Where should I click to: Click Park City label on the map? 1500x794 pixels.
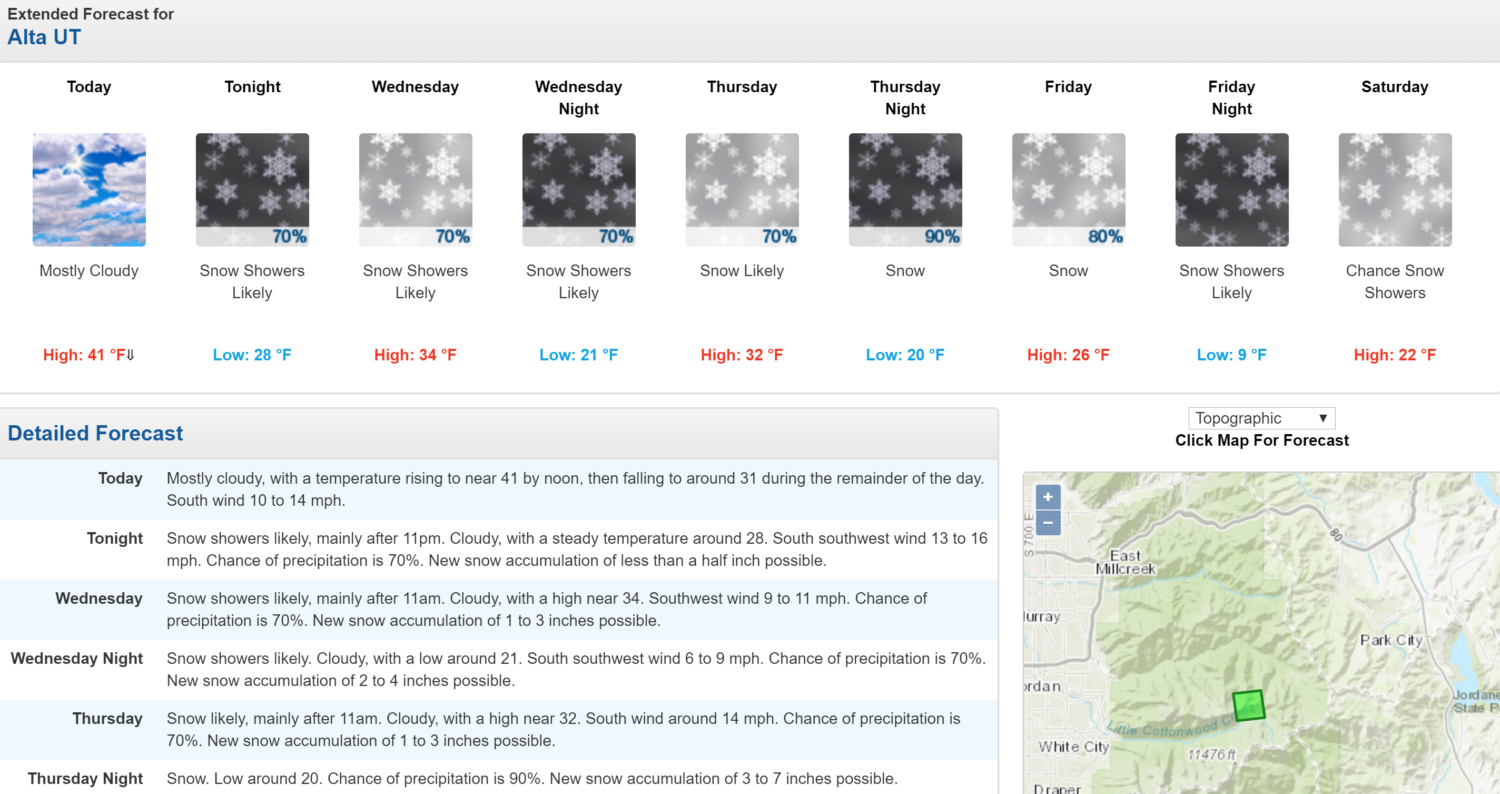point(1391,640)
